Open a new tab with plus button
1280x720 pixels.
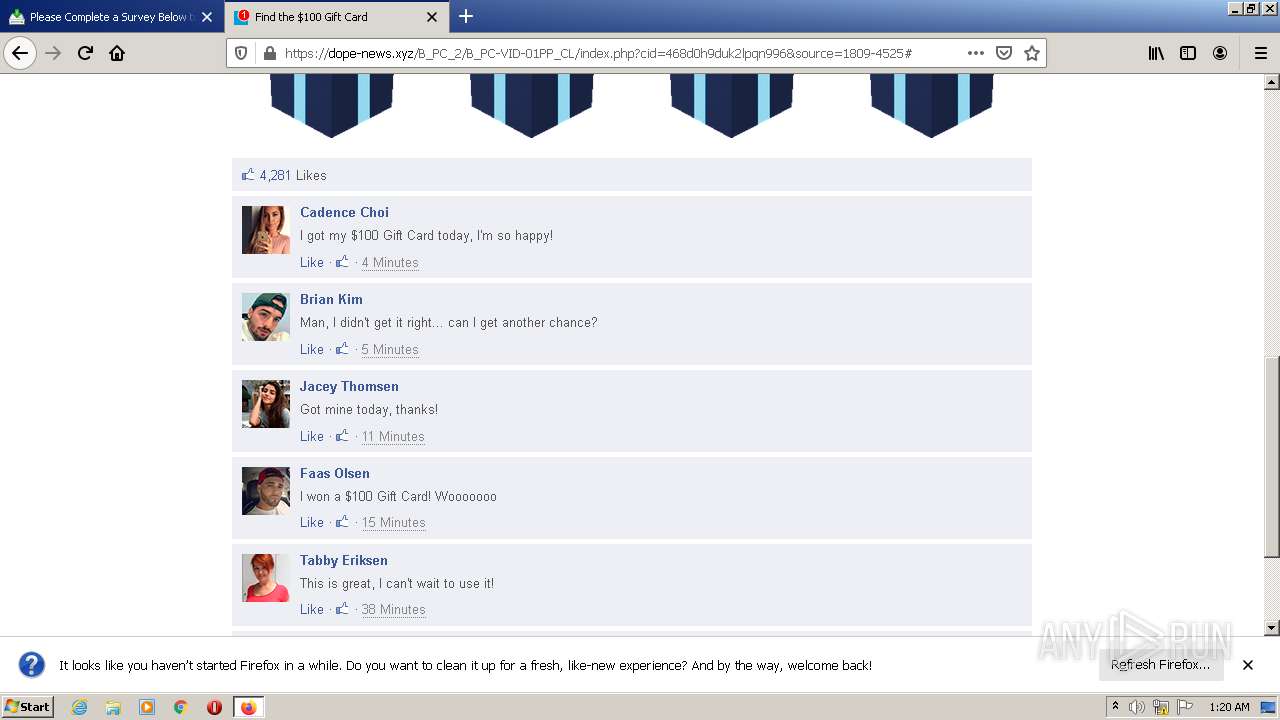pos(466,17)
